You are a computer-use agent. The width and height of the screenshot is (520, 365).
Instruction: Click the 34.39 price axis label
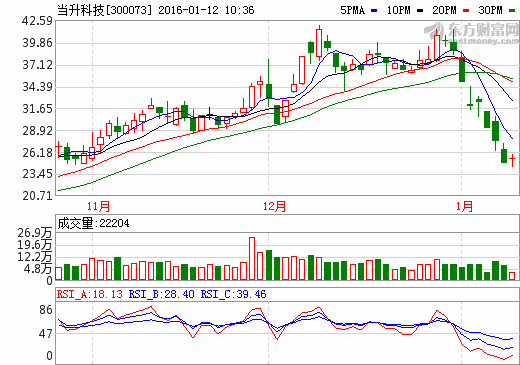tap(37, 87)
